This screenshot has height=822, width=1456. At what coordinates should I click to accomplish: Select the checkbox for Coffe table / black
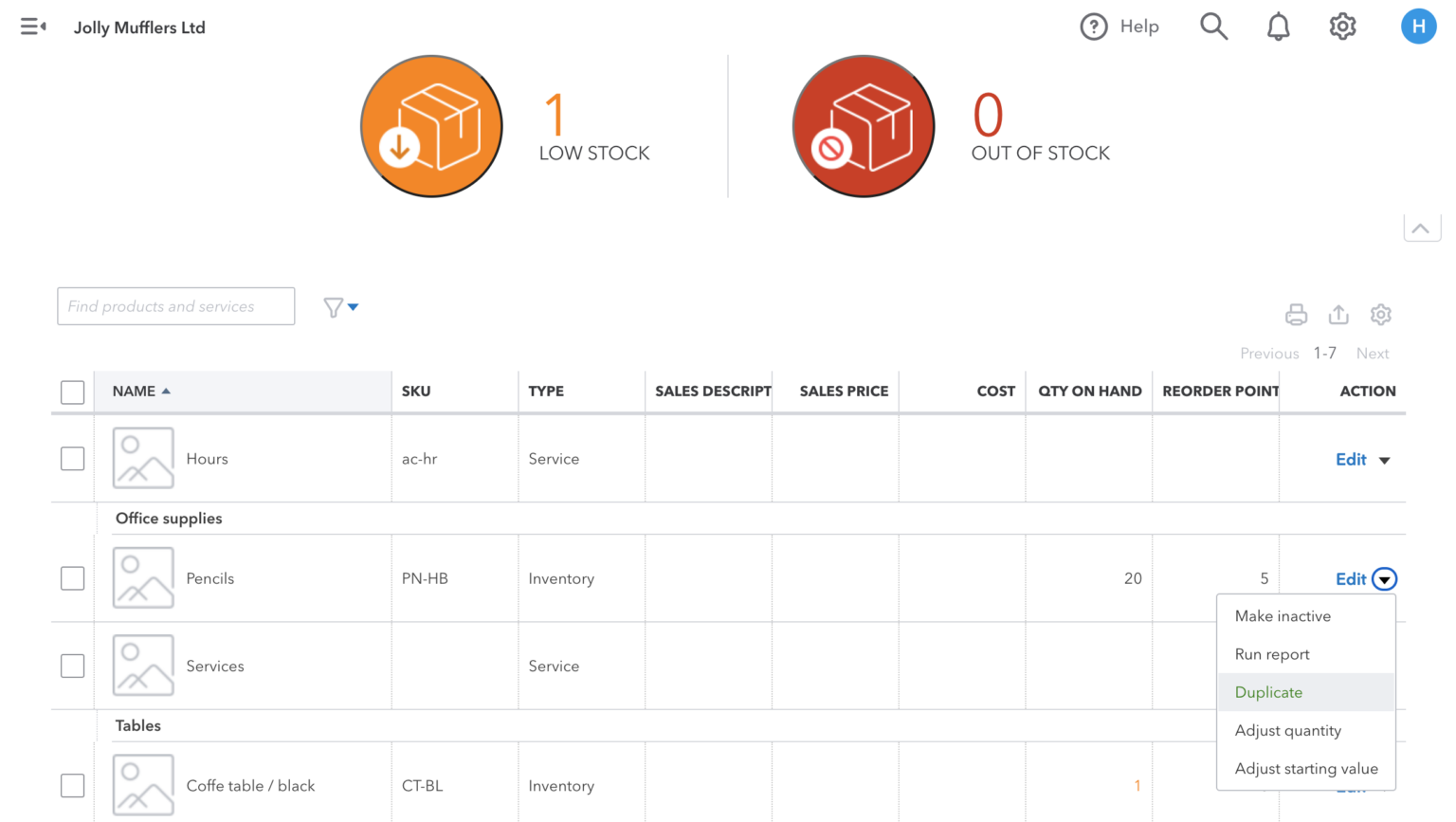pyautogui.click(x=72, y=785)
